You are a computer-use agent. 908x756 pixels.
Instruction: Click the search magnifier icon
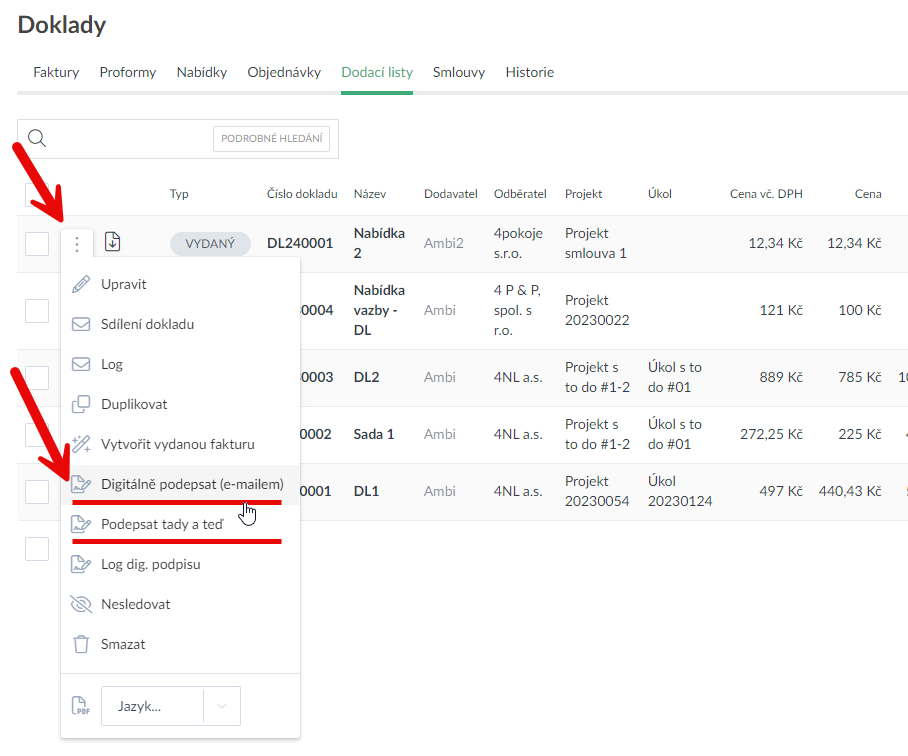(37, 139)
